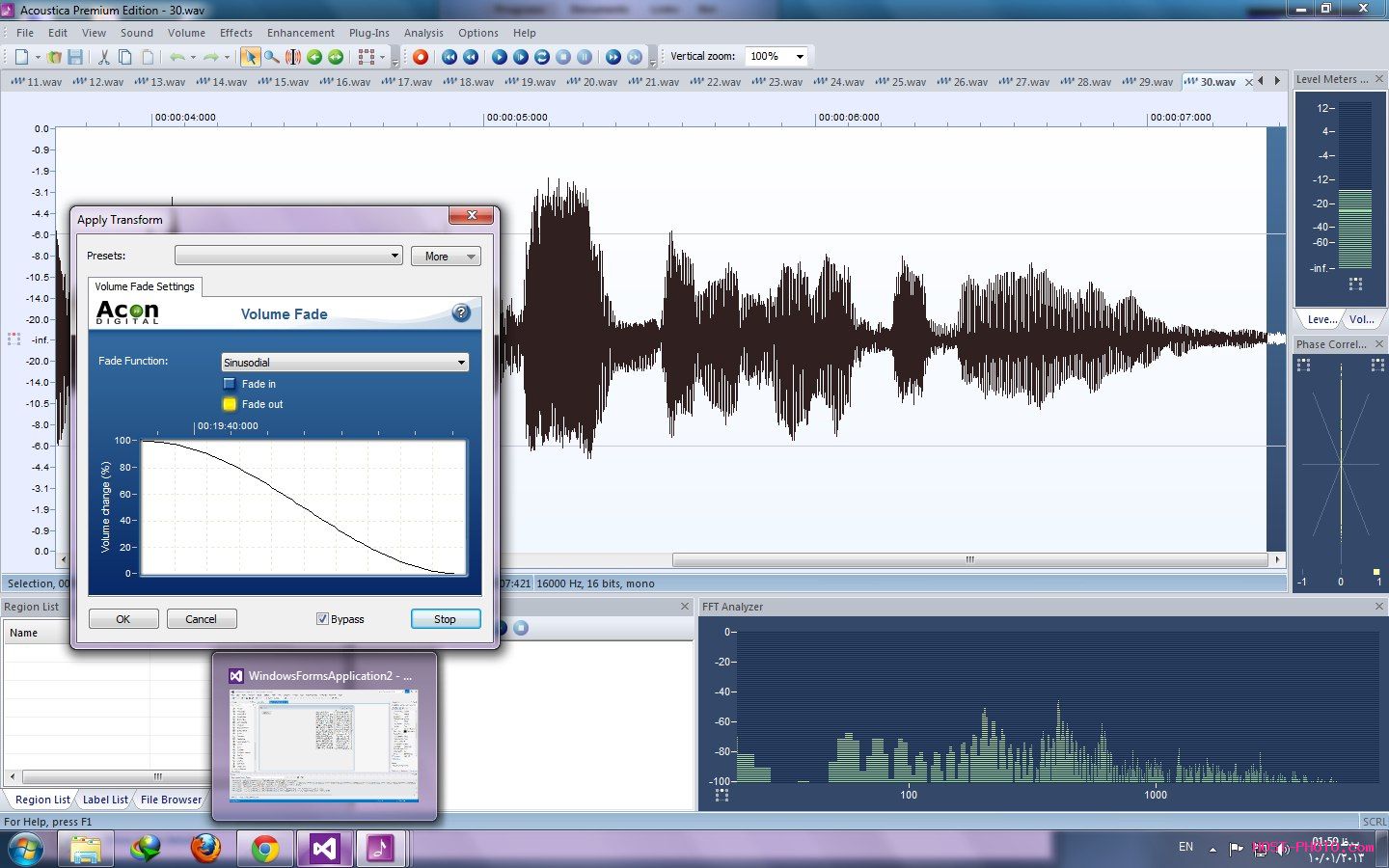
Task: Open Firefox from the taskbar
Action: pyautogui.click(x=205, y=849)
